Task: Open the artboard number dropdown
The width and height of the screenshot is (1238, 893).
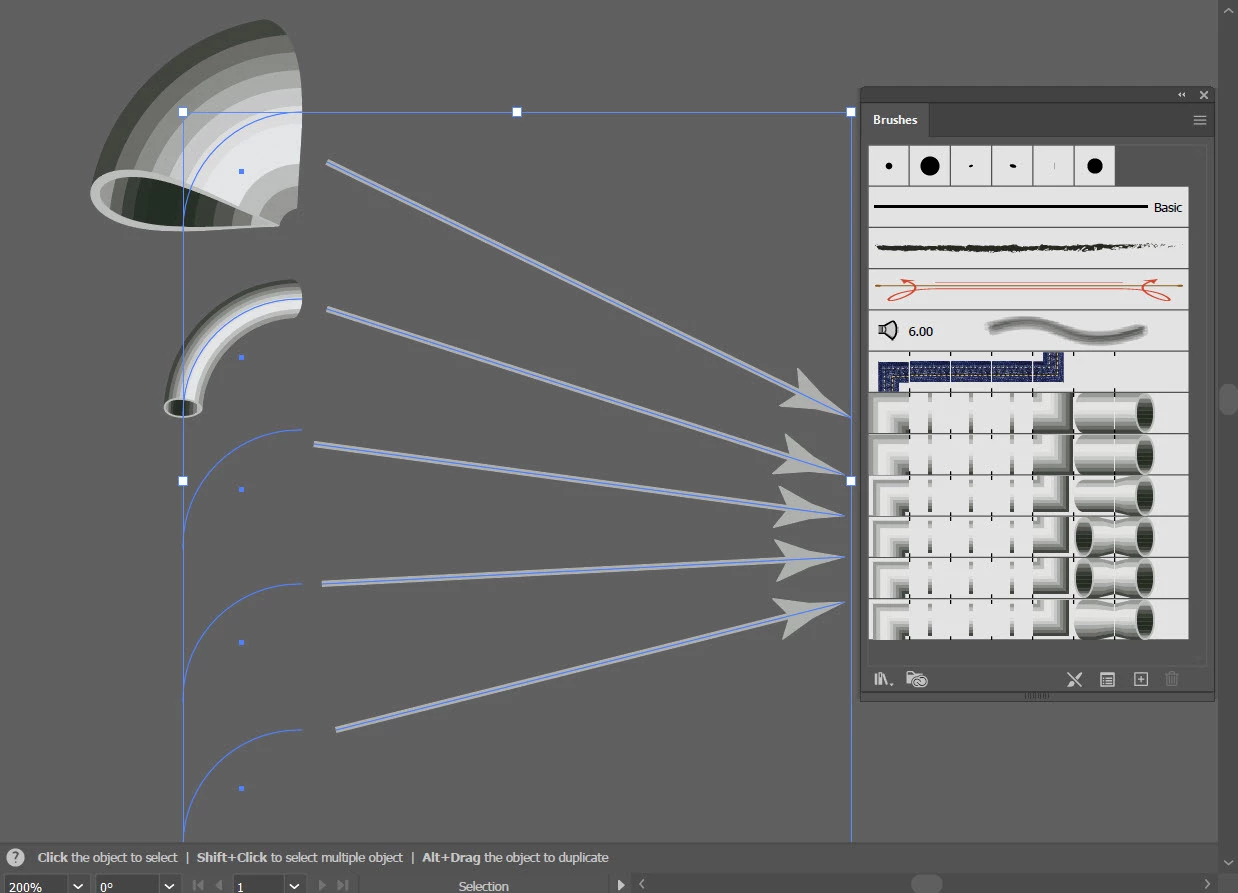Action: pyautogui.click(x=295, y=886)
